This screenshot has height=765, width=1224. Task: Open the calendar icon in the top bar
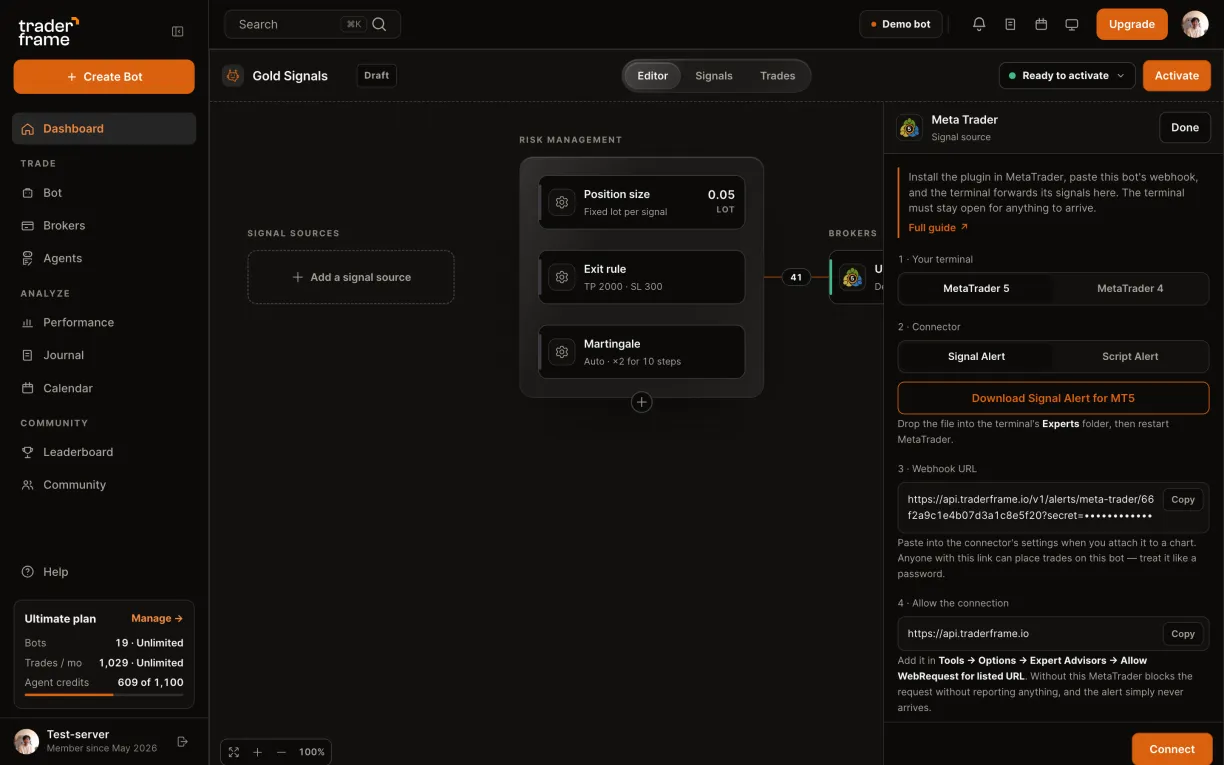tap(1041, 24)
